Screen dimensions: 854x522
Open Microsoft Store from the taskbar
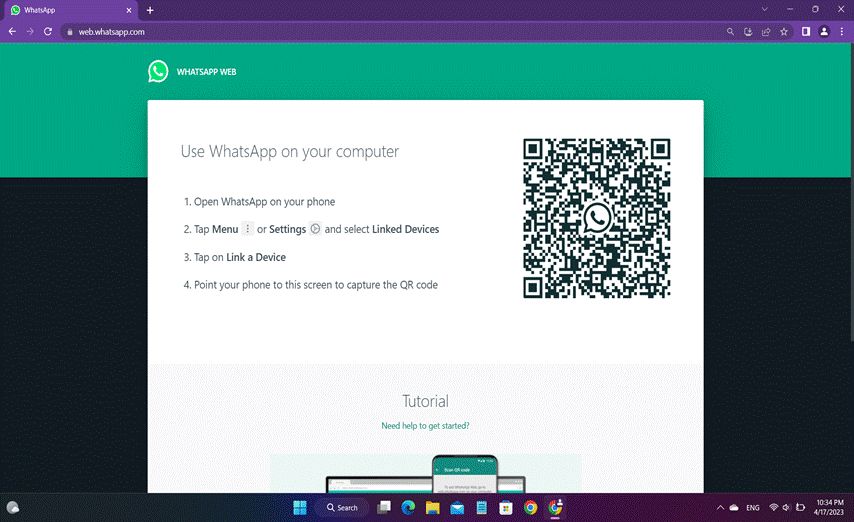[506, 507]
